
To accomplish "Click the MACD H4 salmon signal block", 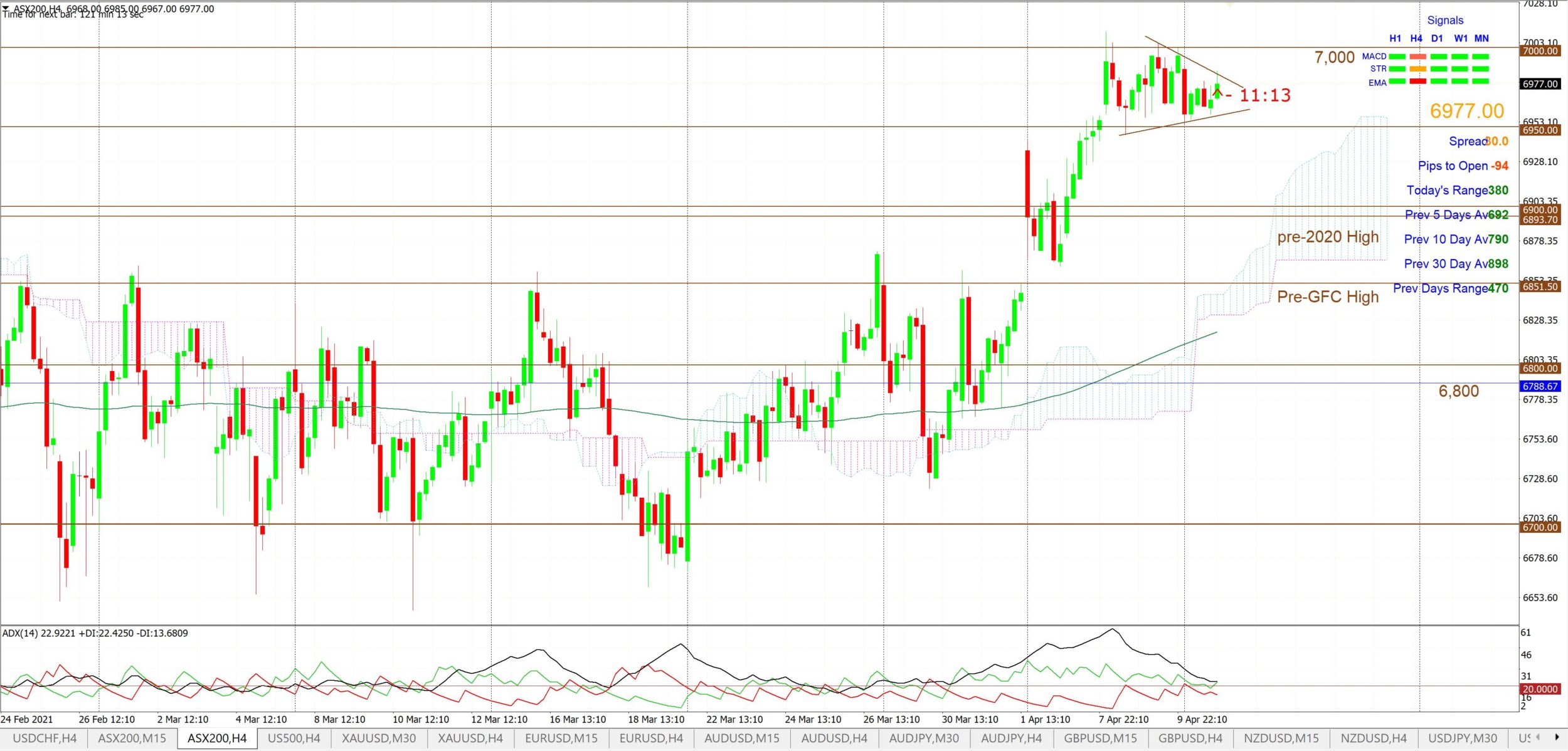I will (x=1417, y=56).
